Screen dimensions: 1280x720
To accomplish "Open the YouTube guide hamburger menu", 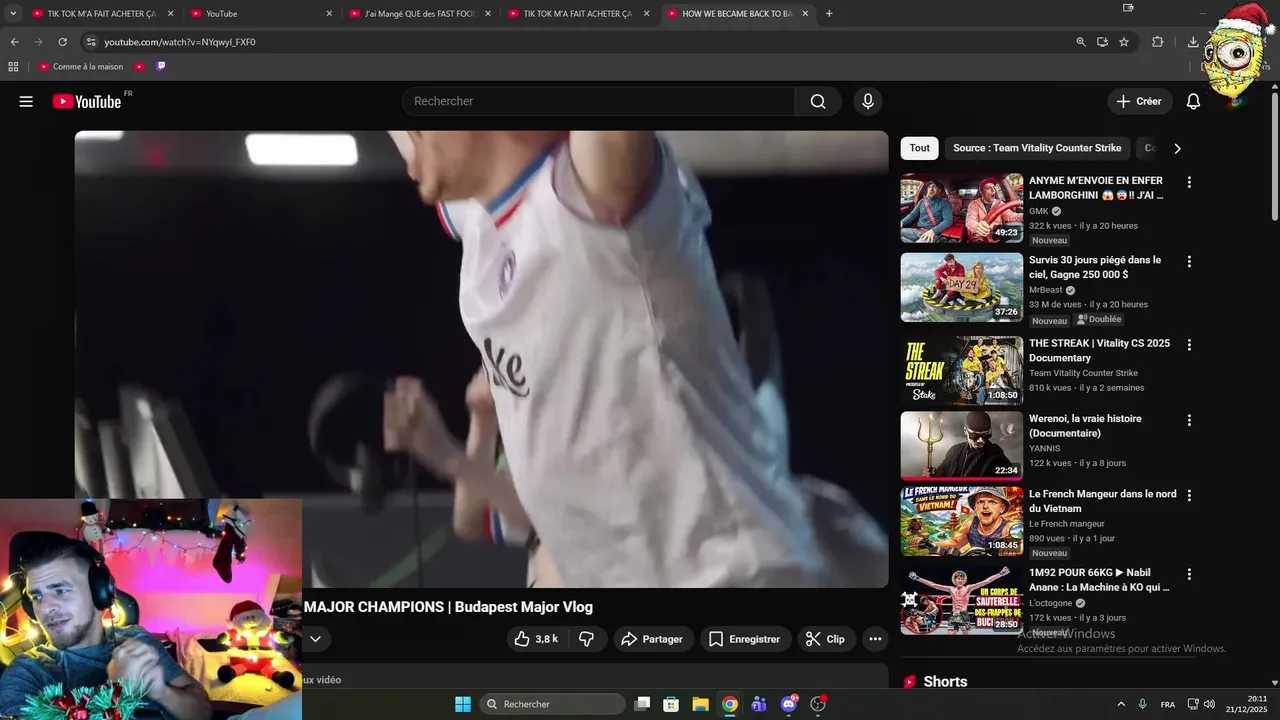I will 26,101.
